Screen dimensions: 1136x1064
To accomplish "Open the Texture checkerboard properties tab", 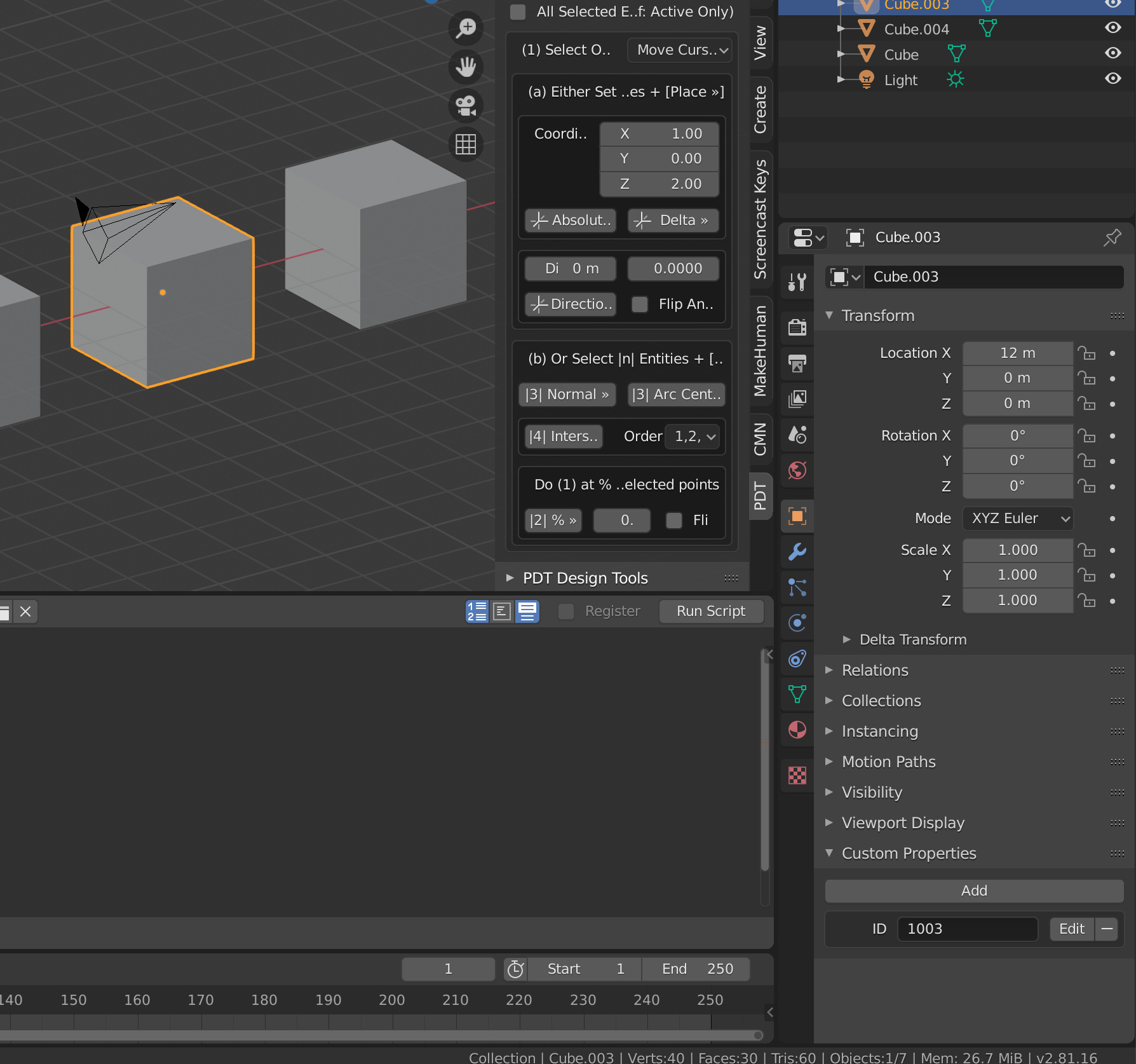I will 797,775.
